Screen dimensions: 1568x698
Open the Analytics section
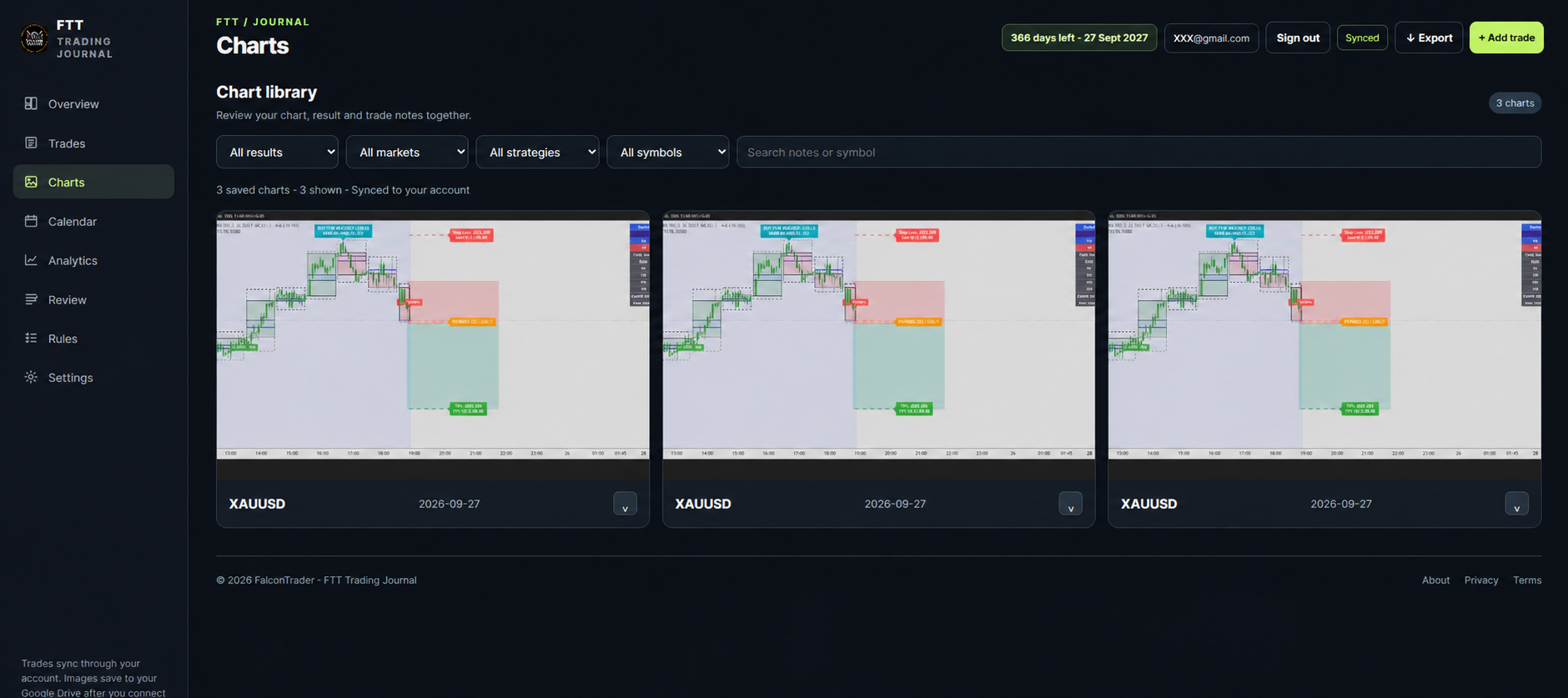point(93,260)
